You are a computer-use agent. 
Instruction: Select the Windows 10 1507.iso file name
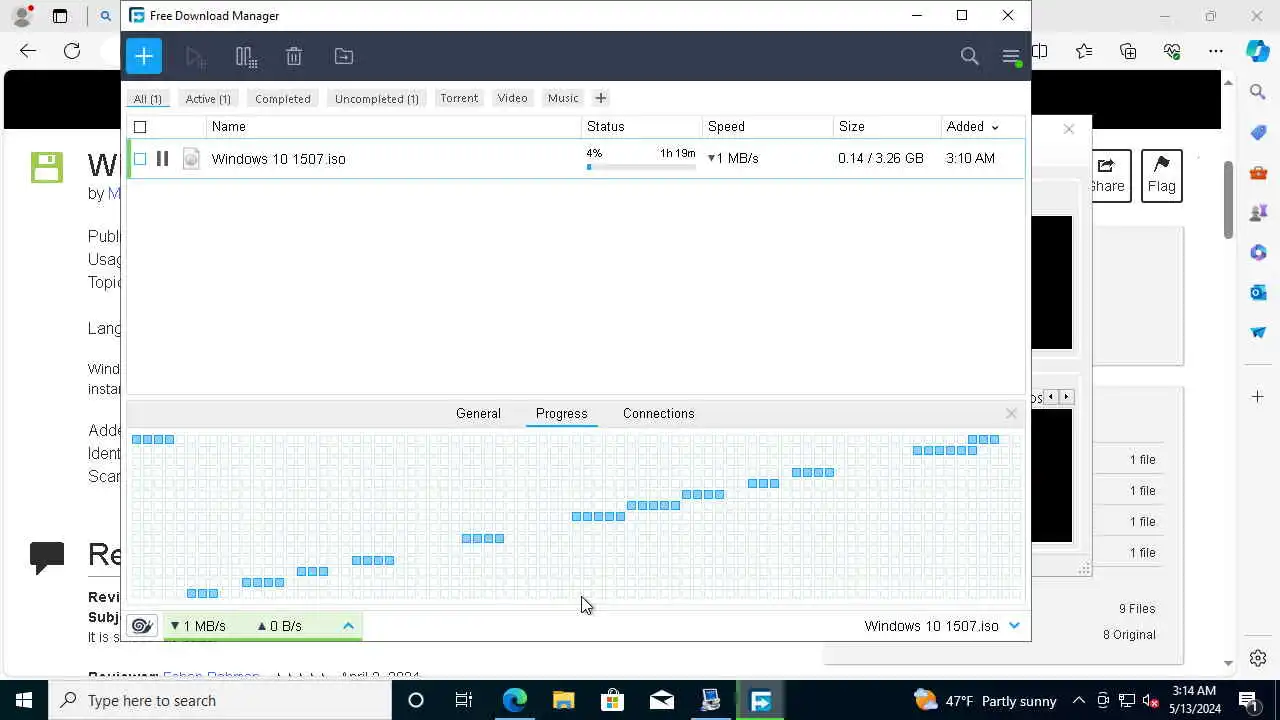coord(278,159)
